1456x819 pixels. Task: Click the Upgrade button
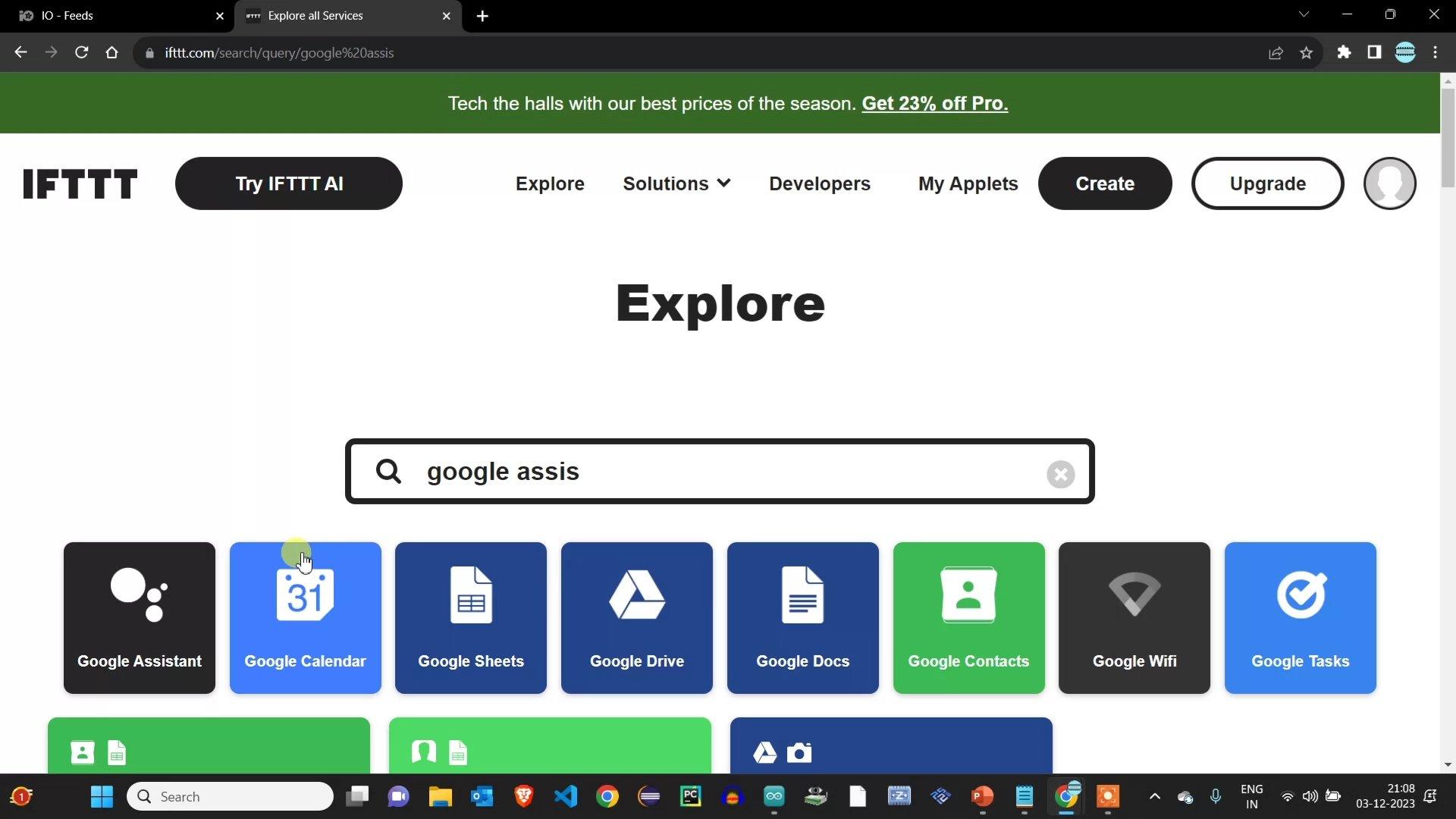1267,184
